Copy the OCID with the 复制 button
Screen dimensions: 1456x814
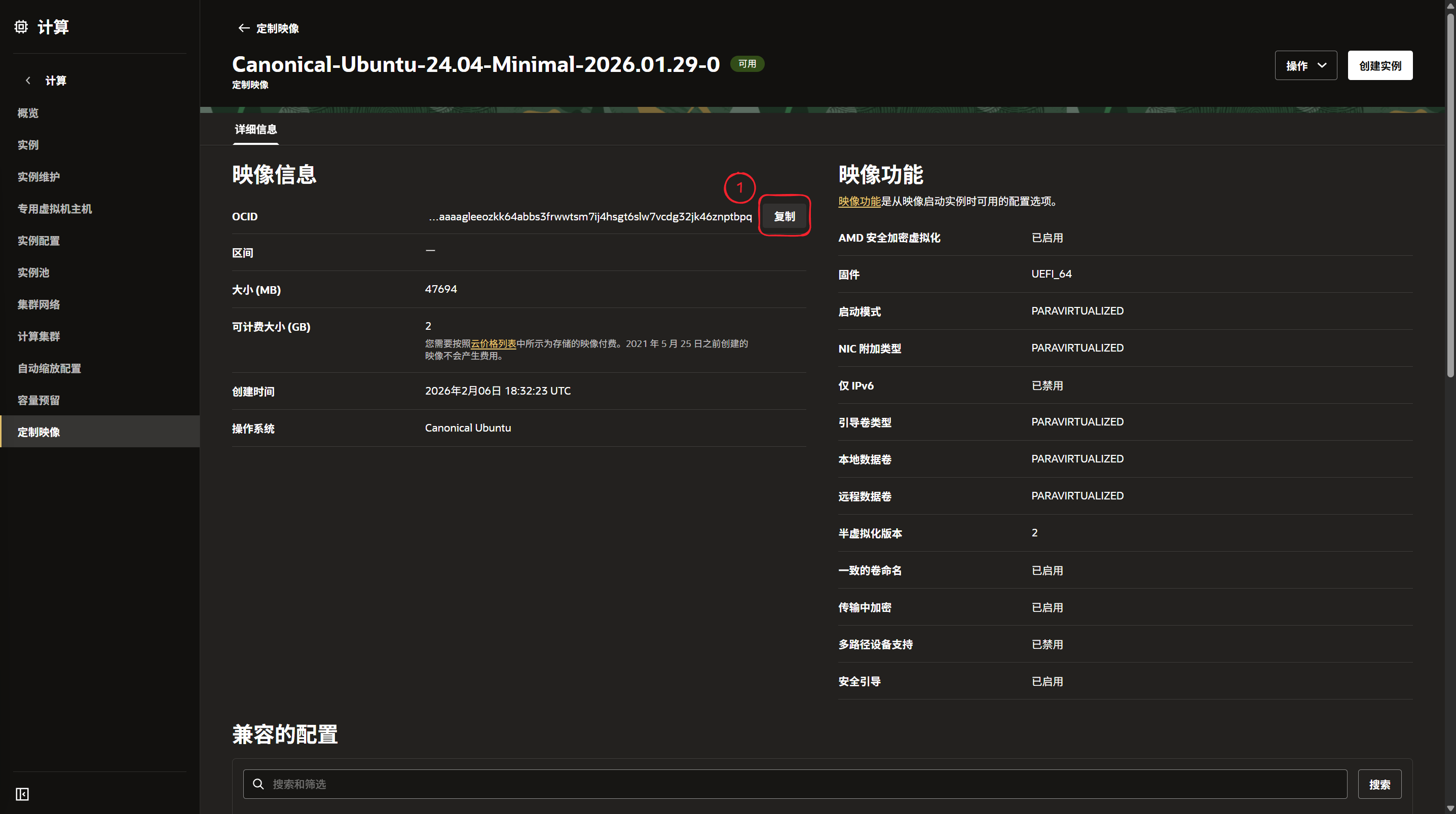click(x=784, y=216)
